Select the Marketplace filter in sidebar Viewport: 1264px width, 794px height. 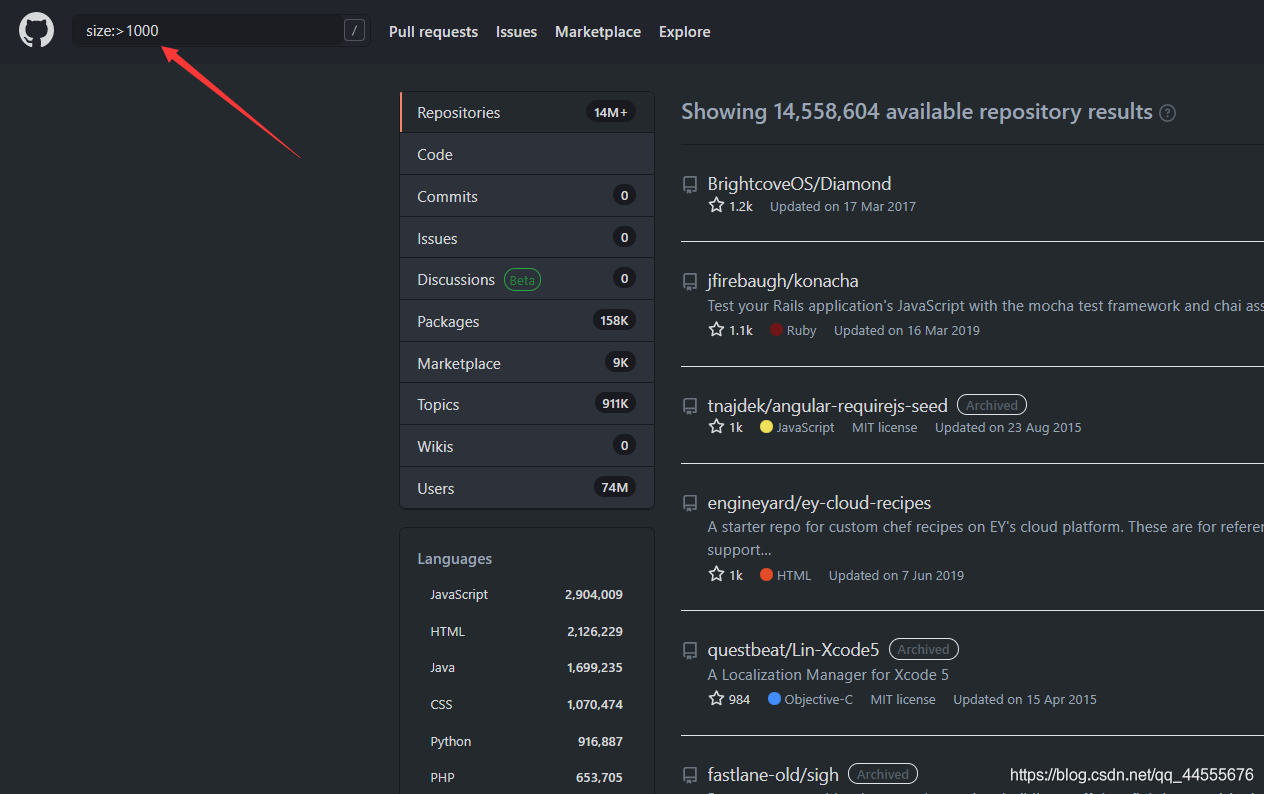[527, 363]
